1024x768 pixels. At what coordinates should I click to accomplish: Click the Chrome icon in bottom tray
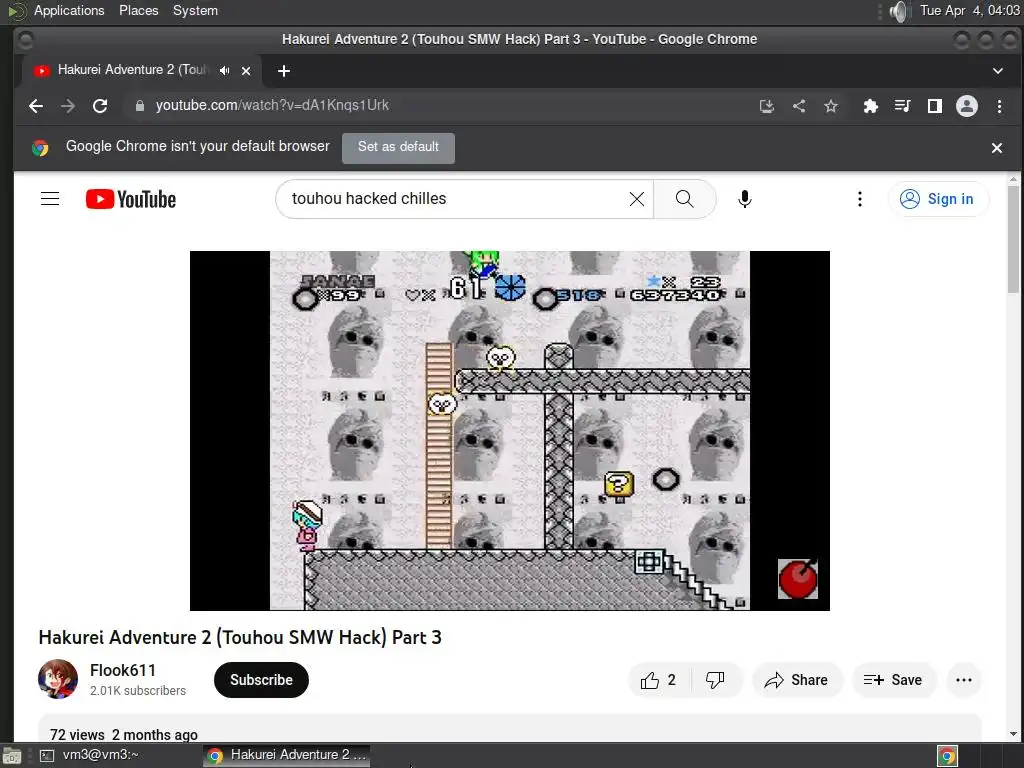tap(948, 756)
